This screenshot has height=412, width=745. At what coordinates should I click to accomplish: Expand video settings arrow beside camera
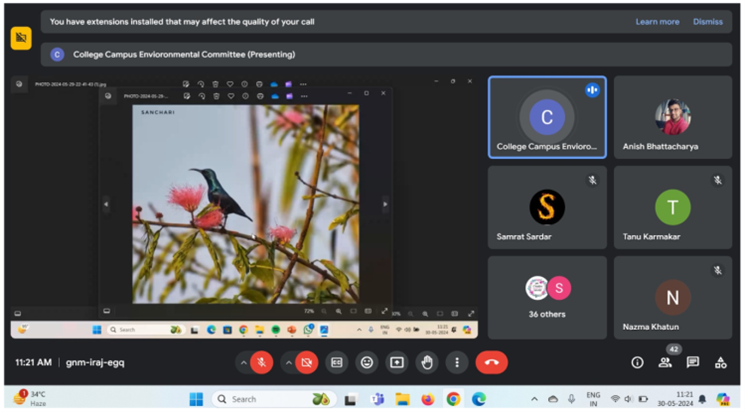(x=288, y=362)
